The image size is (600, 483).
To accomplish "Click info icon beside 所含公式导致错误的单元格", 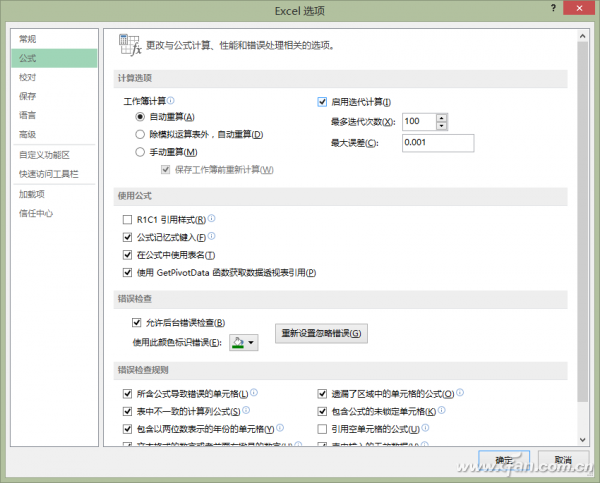I will (254, 392).
